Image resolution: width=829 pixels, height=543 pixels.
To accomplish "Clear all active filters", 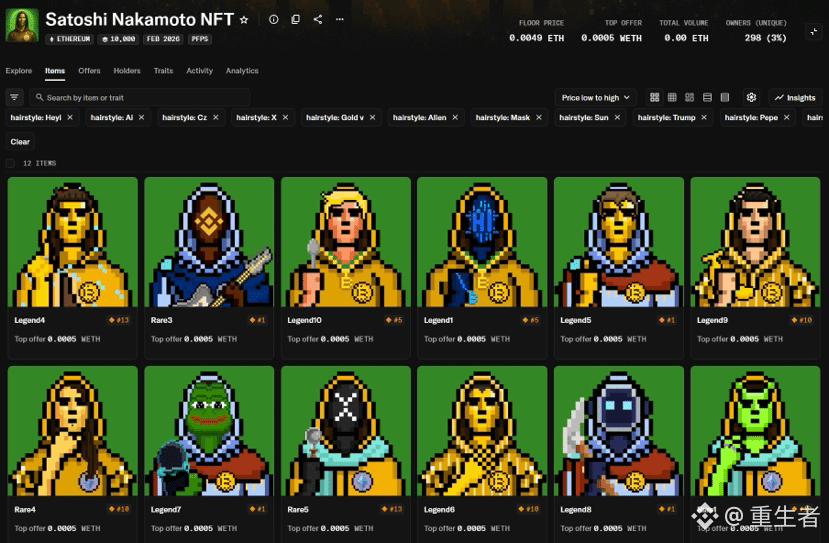I will point(20,142).
